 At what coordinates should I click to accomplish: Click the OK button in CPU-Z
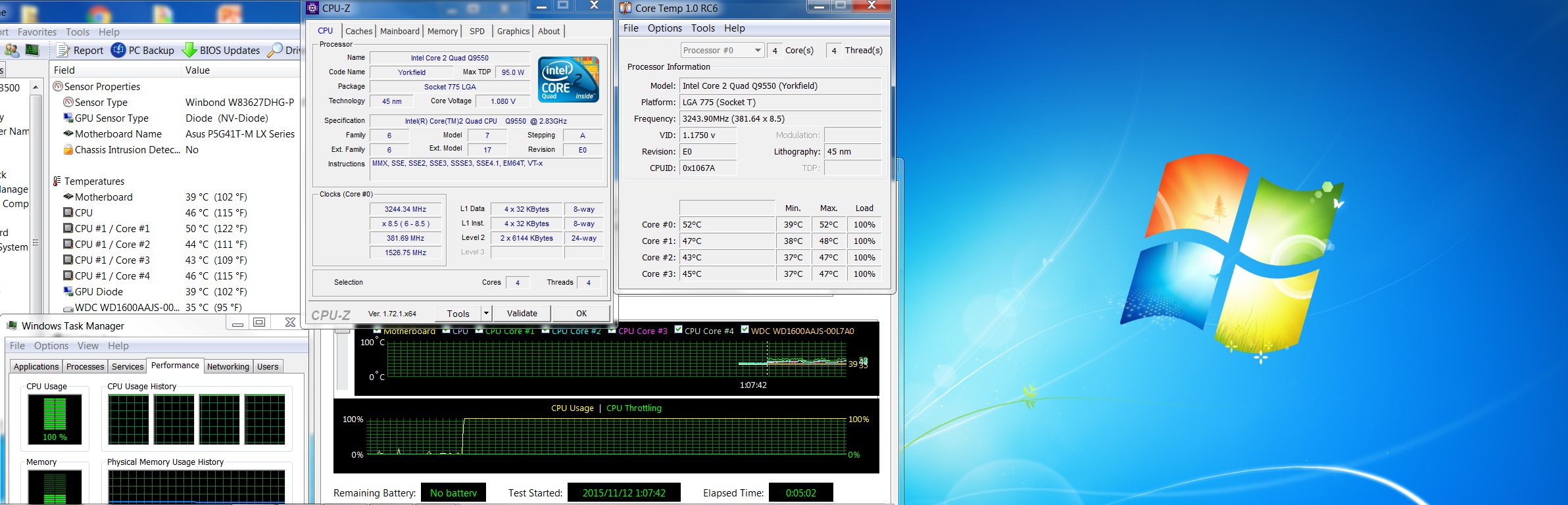(x=581, y=314)
